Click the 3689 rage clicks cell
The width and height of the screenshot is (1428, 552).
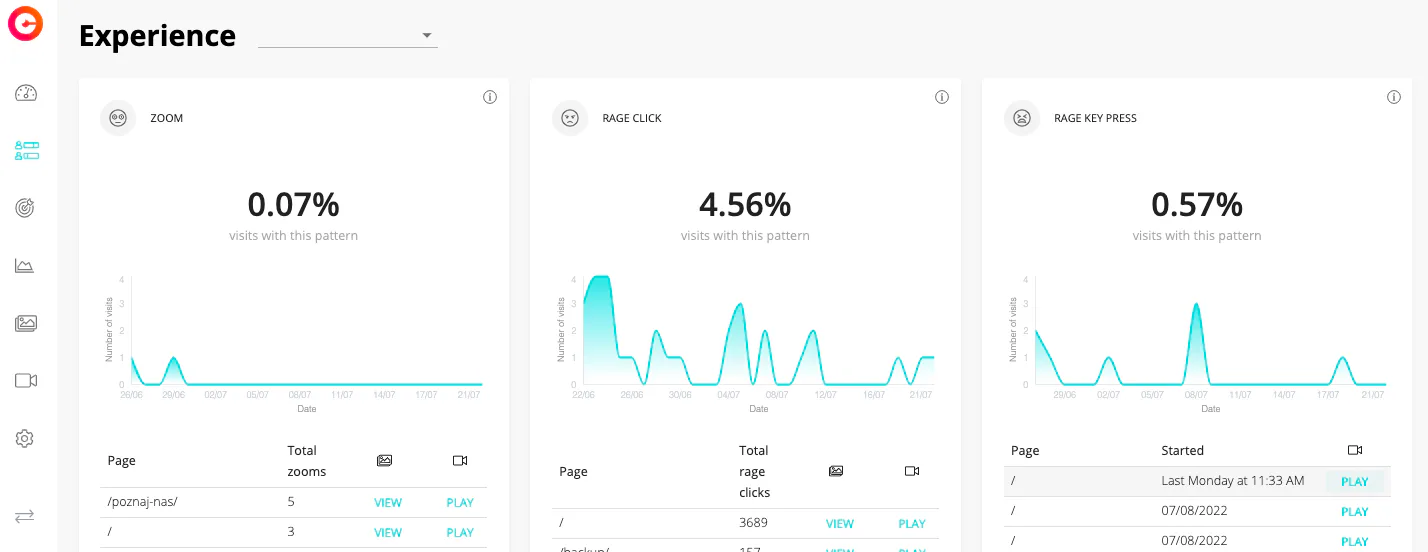[x=755, y=523]
